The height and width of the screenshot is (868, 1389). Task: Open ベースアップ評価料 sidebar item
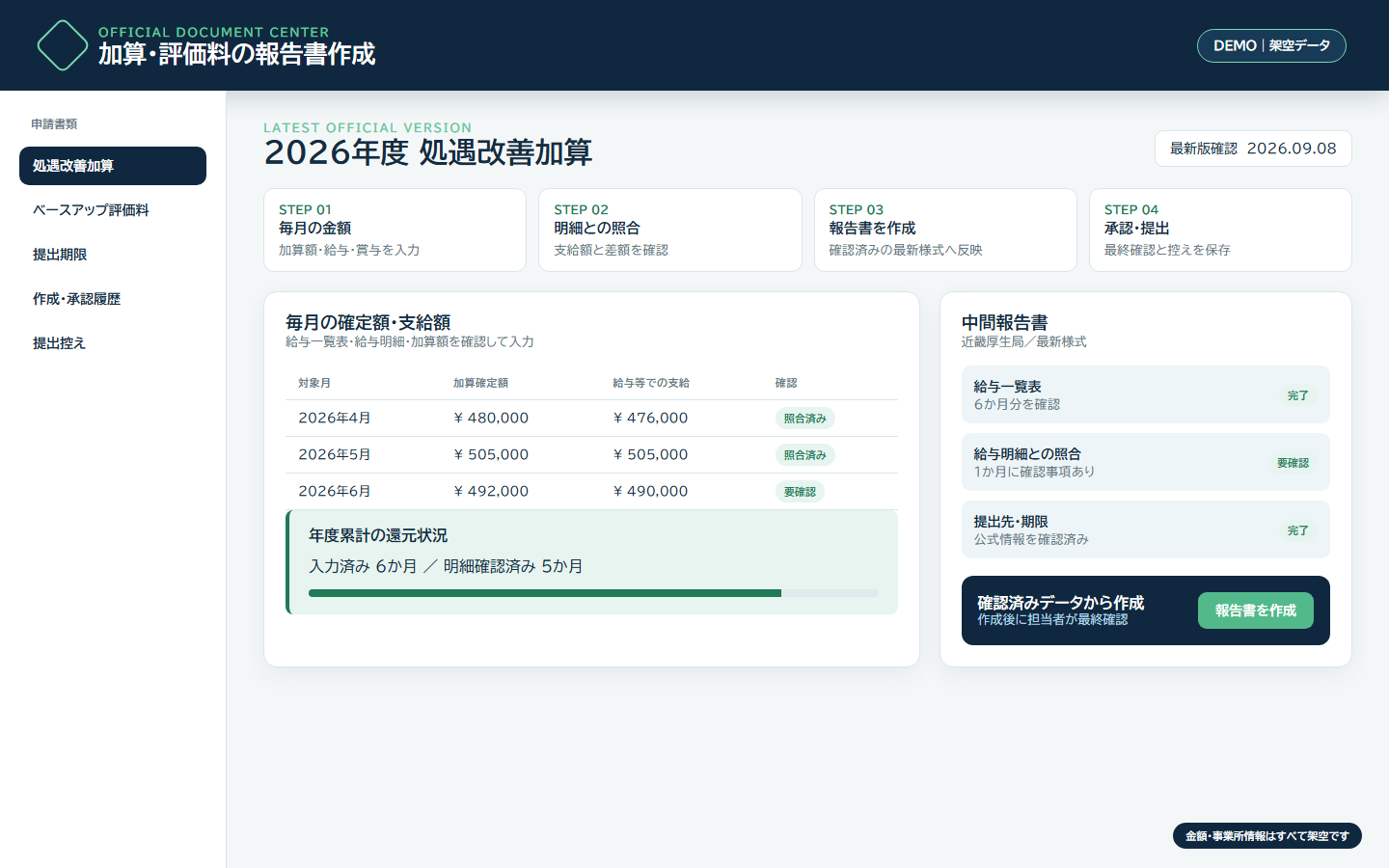point(113,210)
